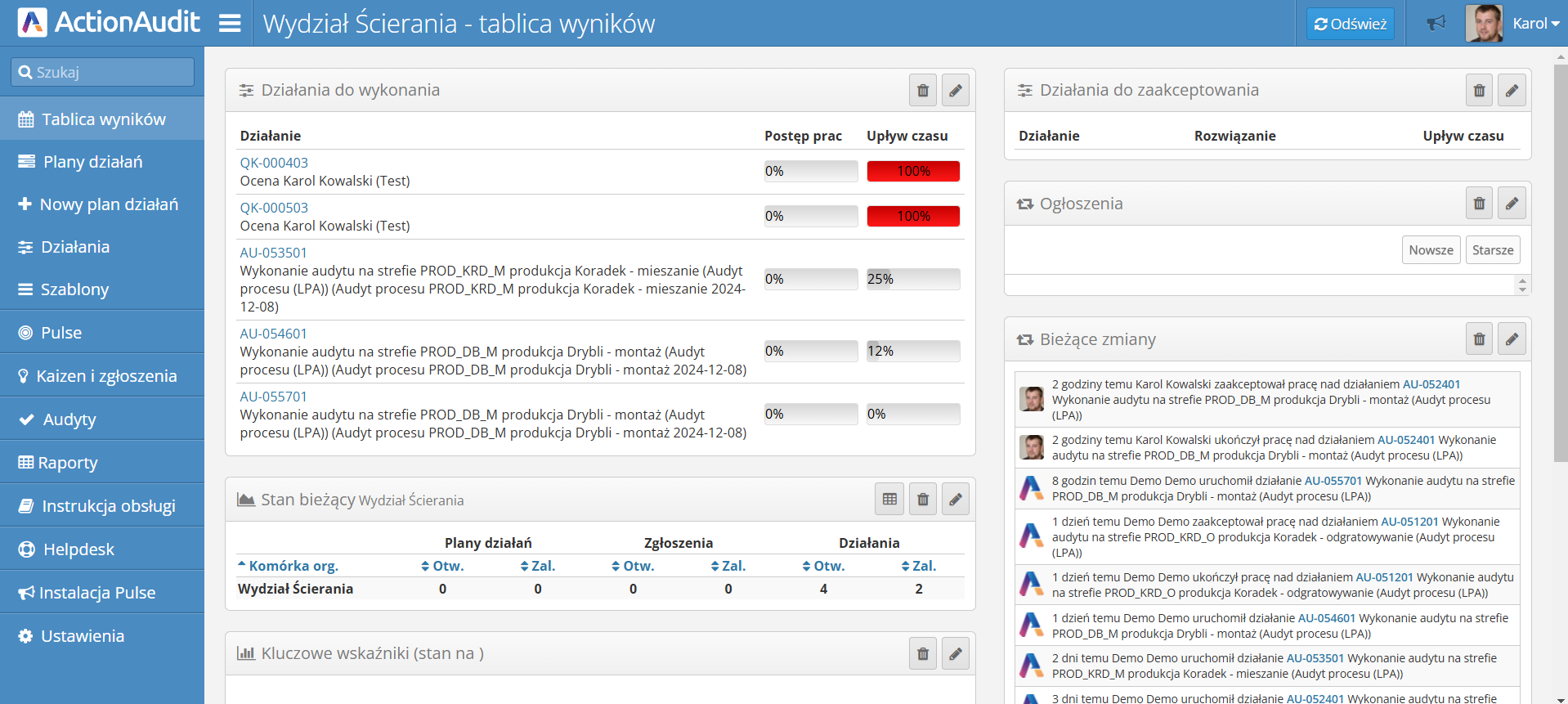This screenshot has width=1568, height=704.
Task: Sort Działania by Zal. column
Action: [x=919, y=566]
